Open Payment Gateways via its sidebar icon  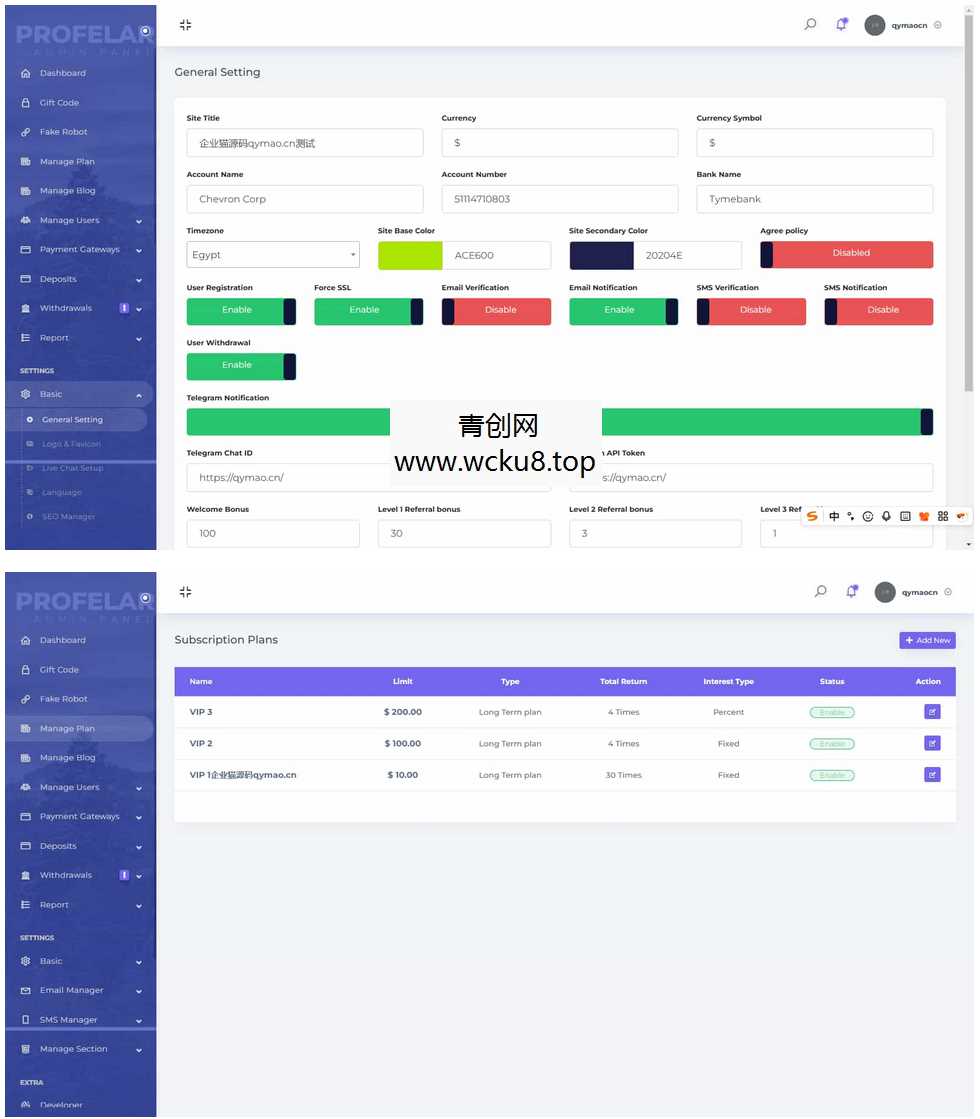(24, 249)
